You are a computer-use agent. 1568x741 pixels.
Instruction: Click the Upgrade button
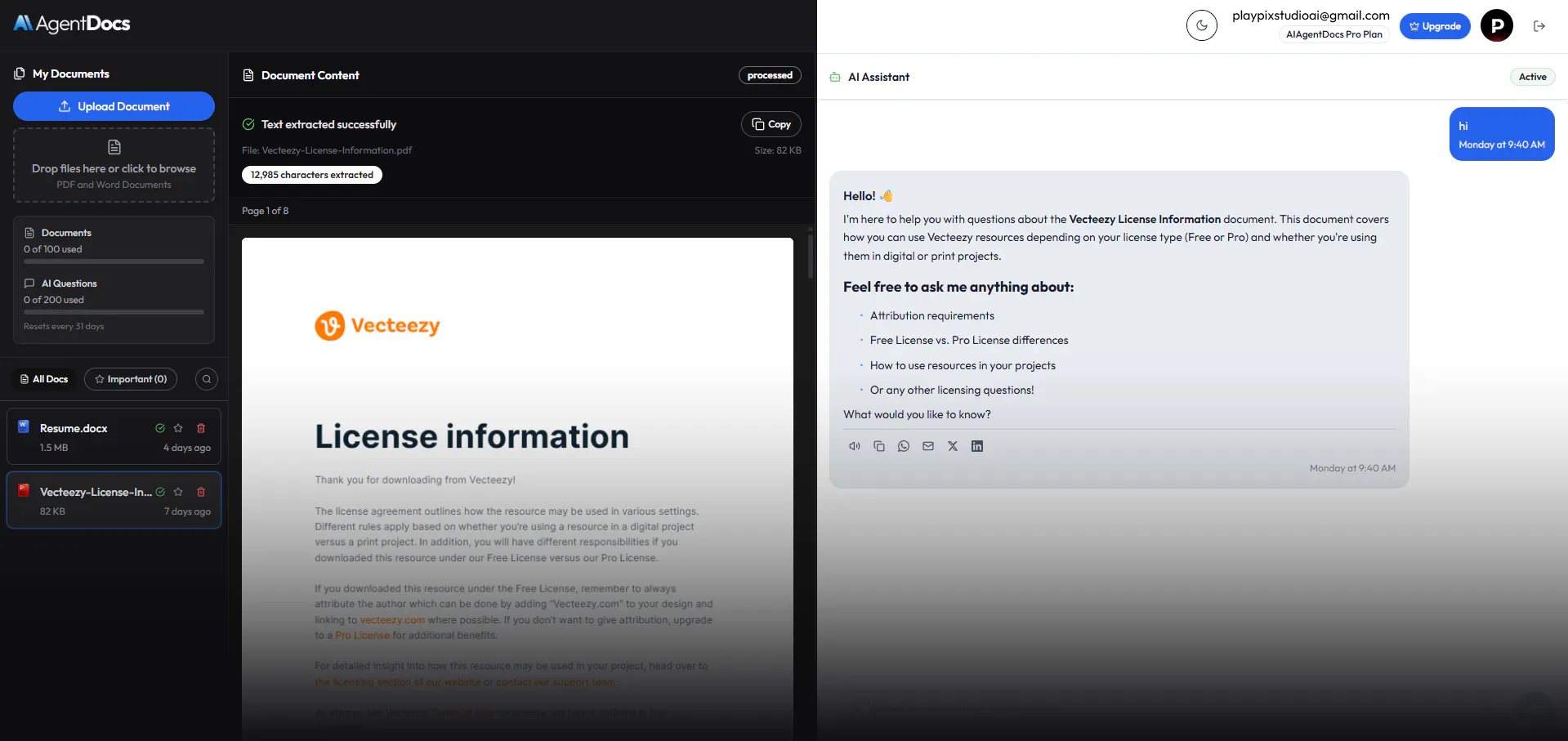(1435, 26)
